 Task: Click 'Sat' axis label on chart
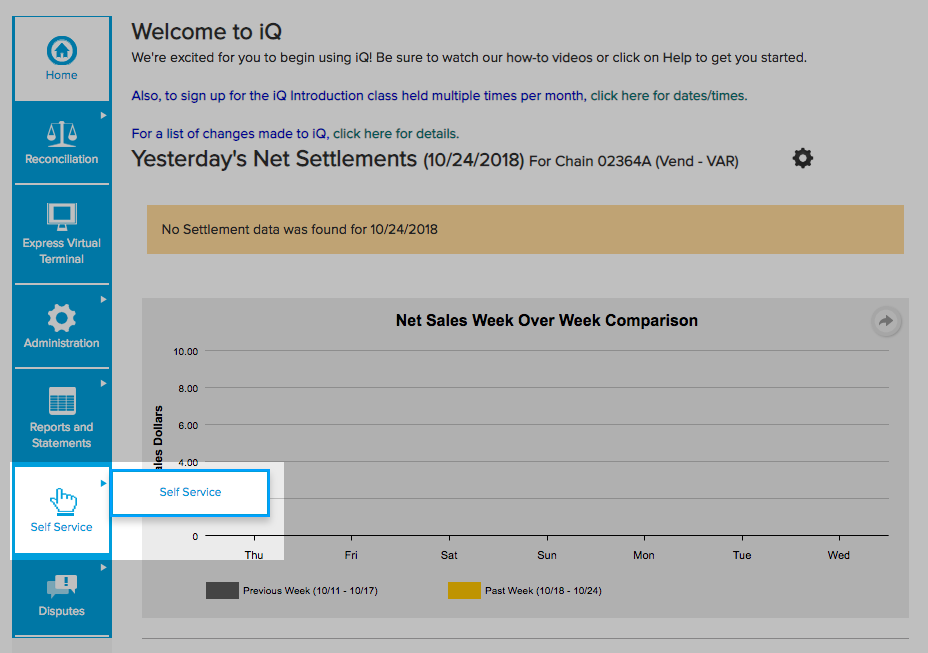click(449, 555)
